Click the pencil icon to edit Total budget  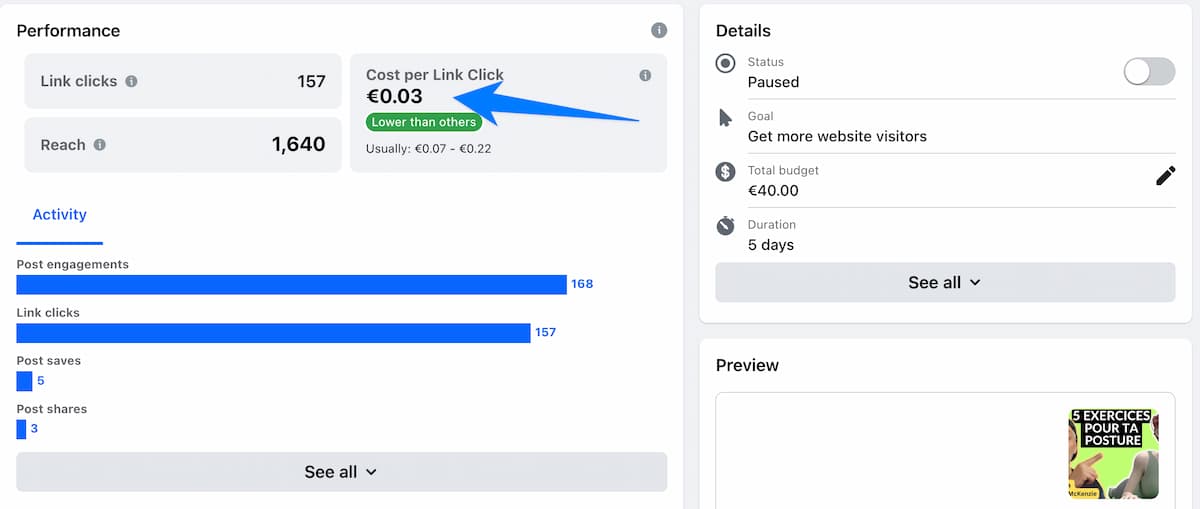coord(1165,176)
